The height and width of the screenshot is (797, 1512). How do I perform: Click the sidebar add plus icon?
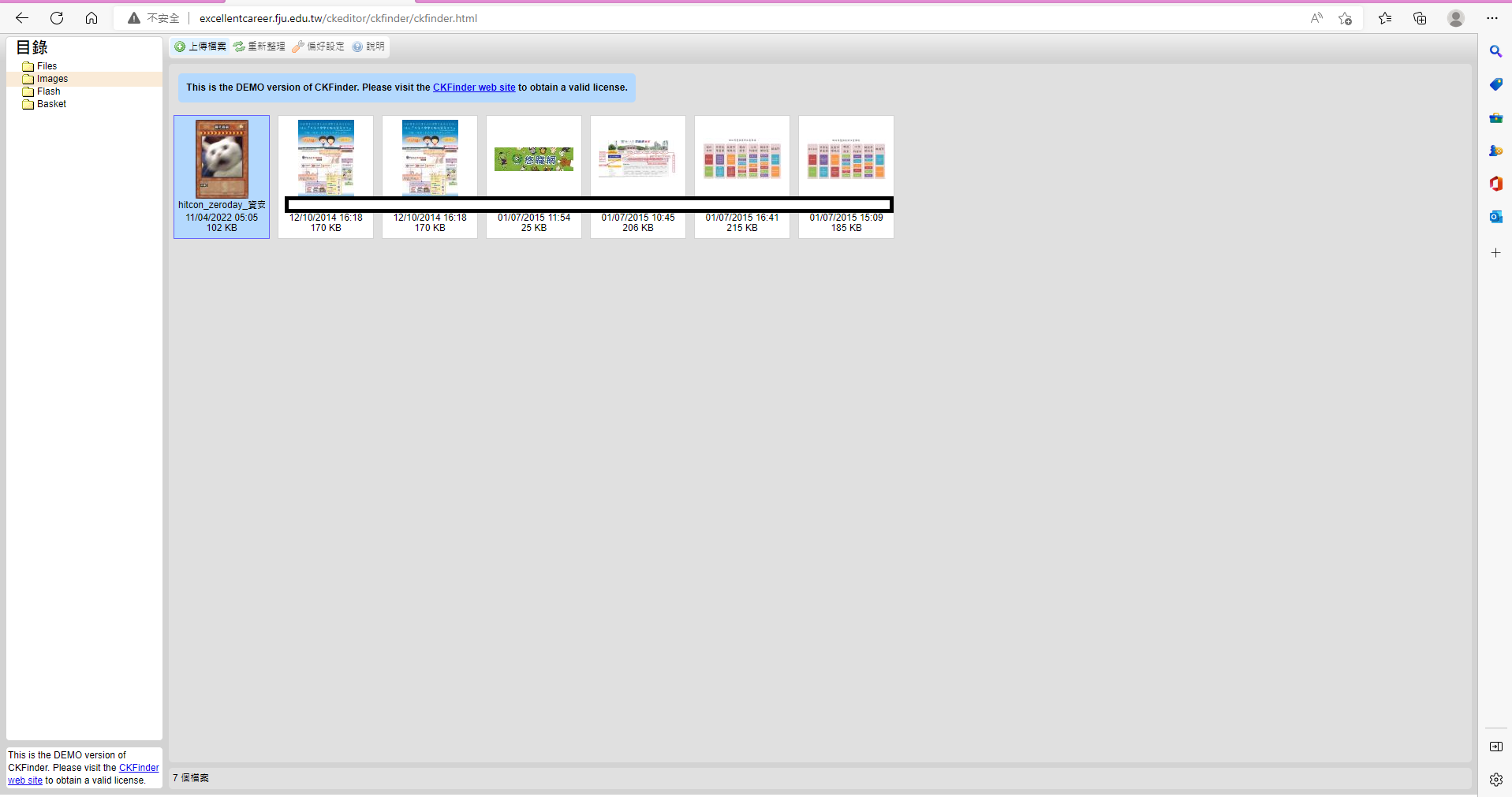(x=1495, y=253)
